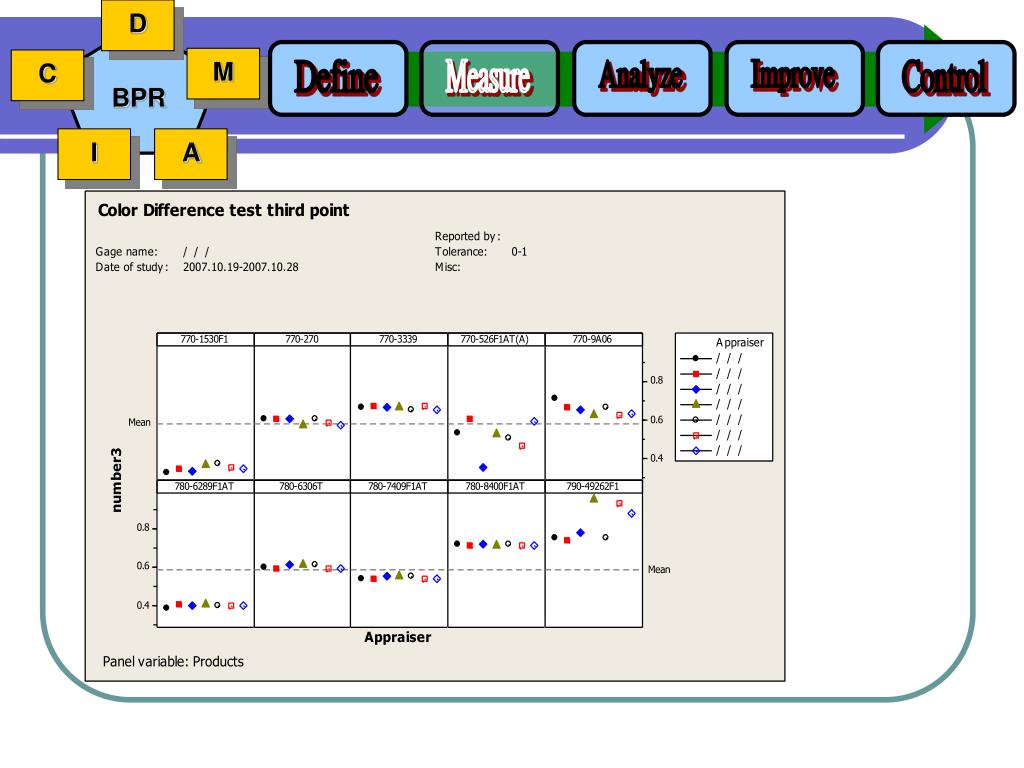Click the open blue diamond in 790-49262F1 panel
Screen dimensions: 1024x768
pyautogui.click(x=632, y=514)
